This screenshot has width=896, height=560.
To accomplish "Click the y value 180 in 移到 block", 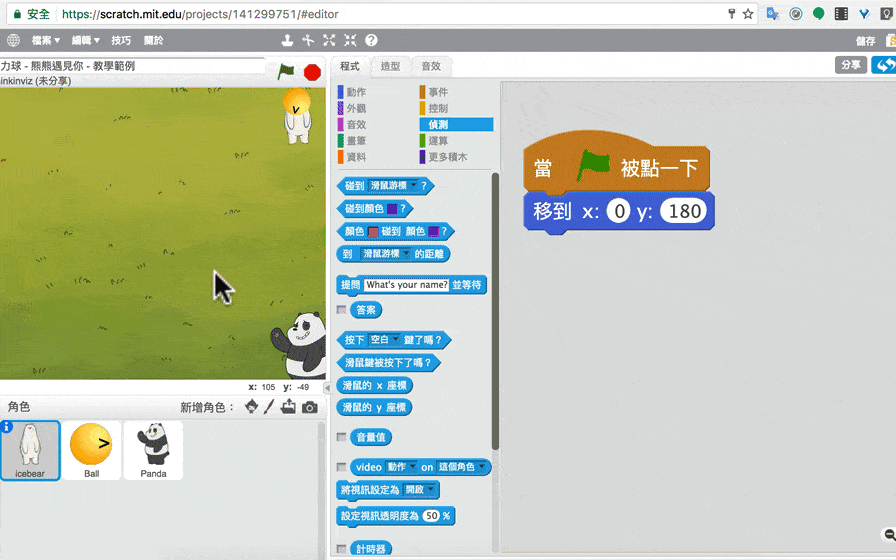I will click(684, 211).
